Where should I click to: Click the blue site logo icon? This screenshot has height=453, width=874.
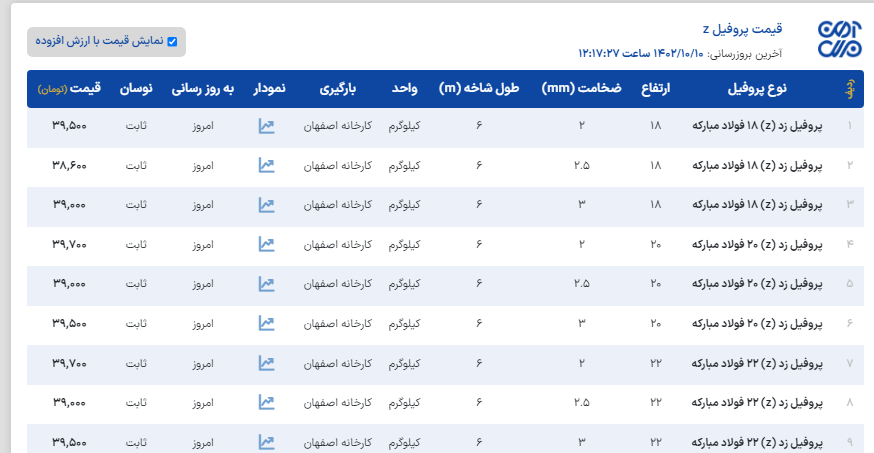click(x=838, y=41)
